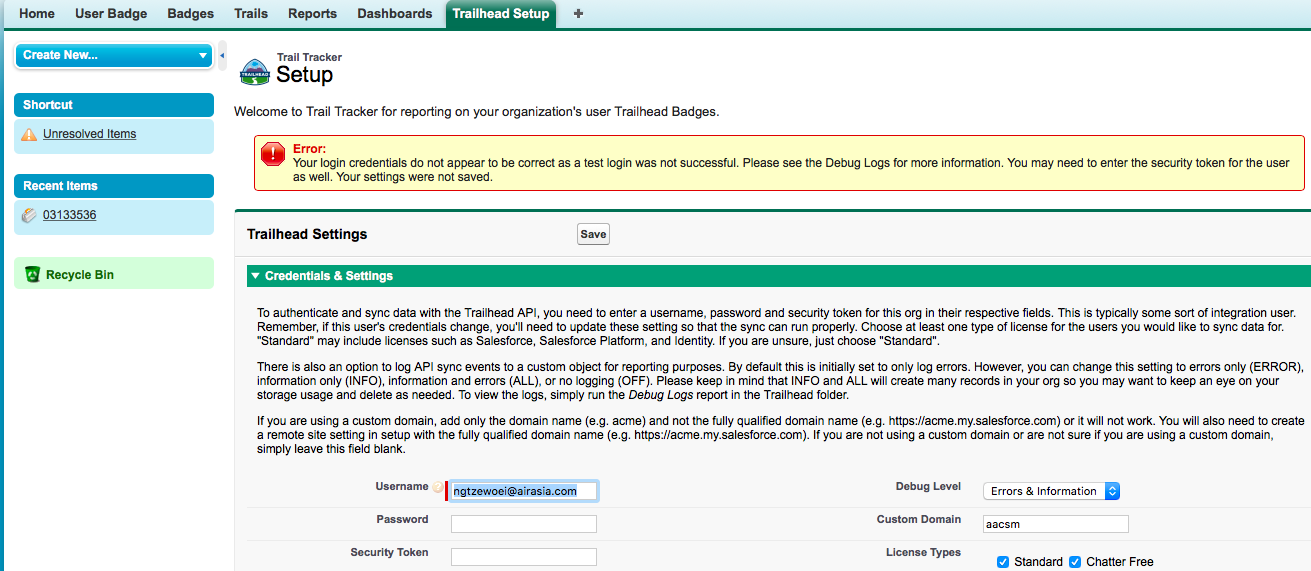Click the Debug Level label
1311x571 pixels.
(928, 487)
